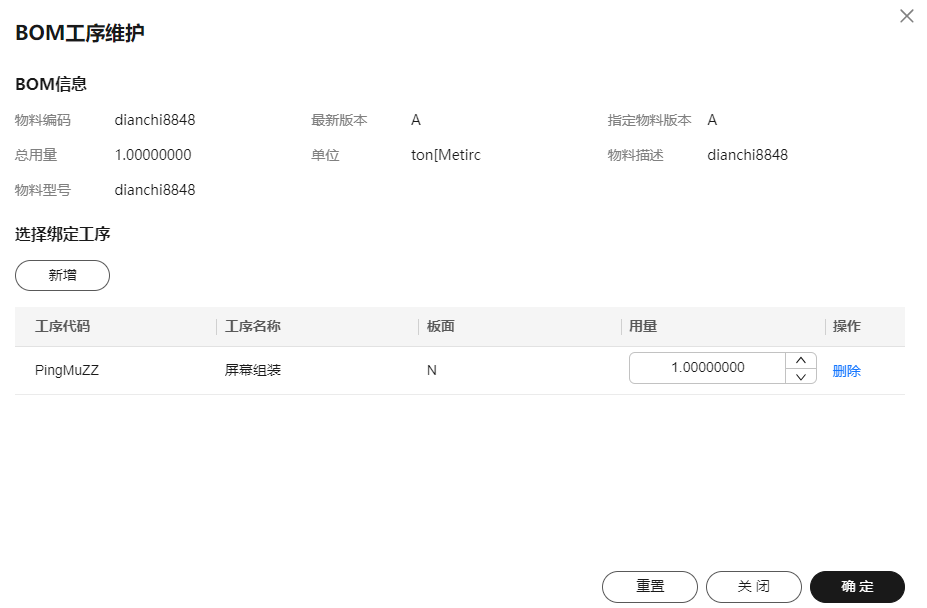Click the 板面 value N cell
This screenshot has width=927, height=608.
click(x=432, y=370)
